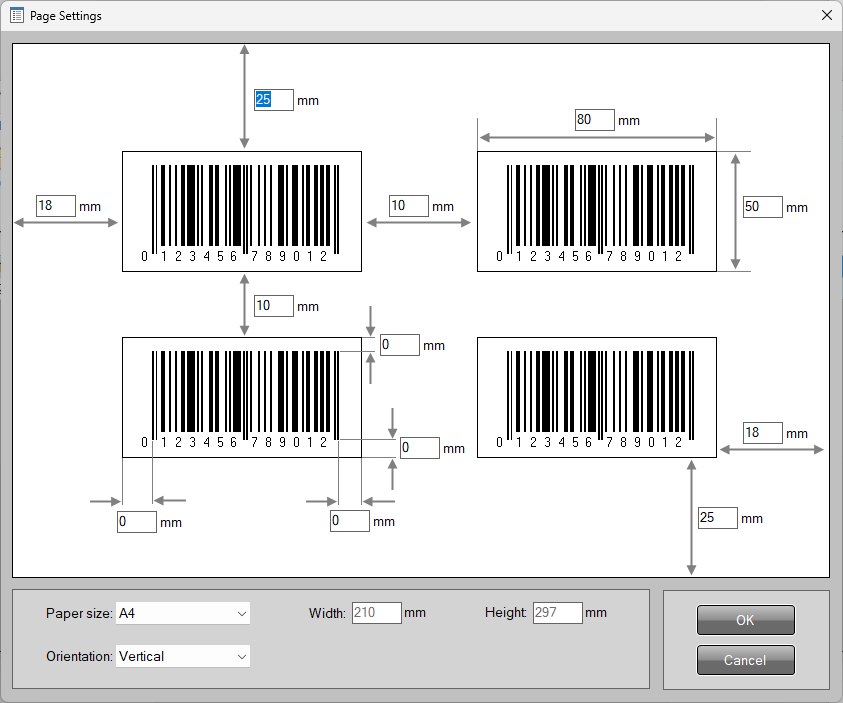Click the bottom margin field showing 25
The height and width of the screenshot is (703, 843).
(x=718, y=518)
